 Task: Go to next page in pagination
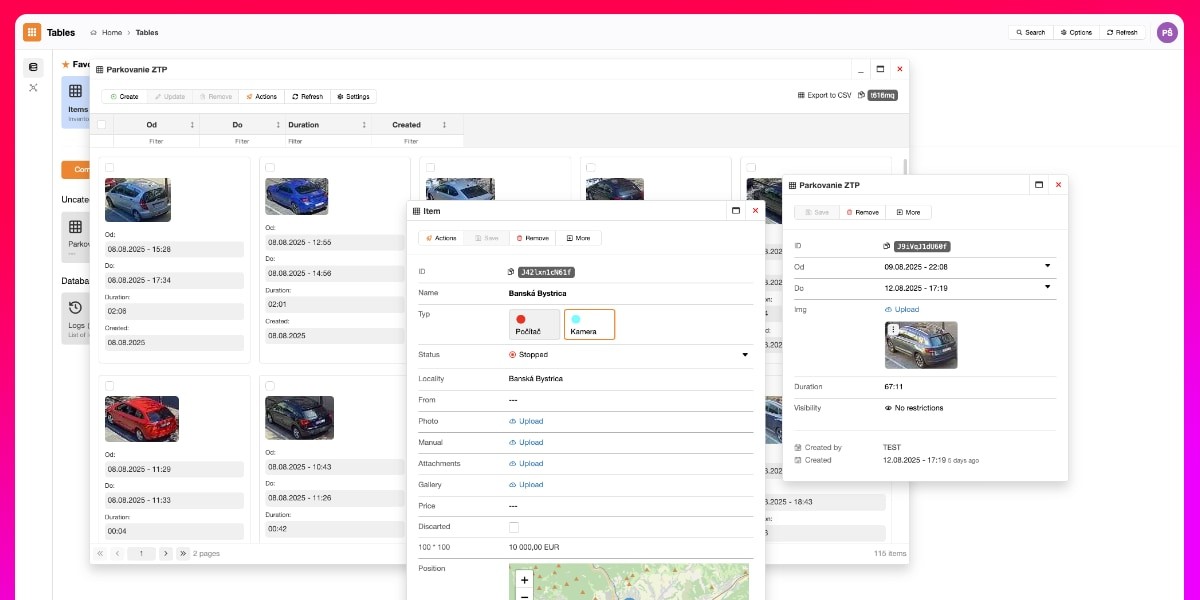[165, 553]
